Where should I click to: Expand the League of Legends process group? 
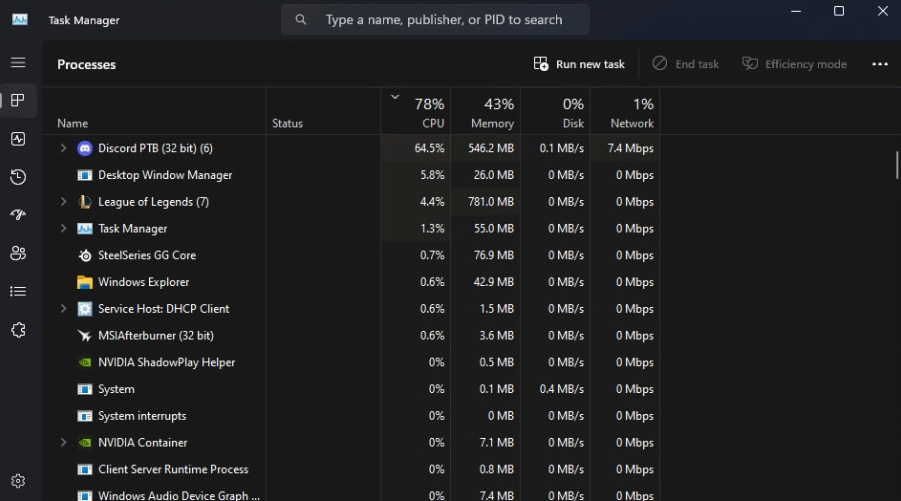coord(63,202)
